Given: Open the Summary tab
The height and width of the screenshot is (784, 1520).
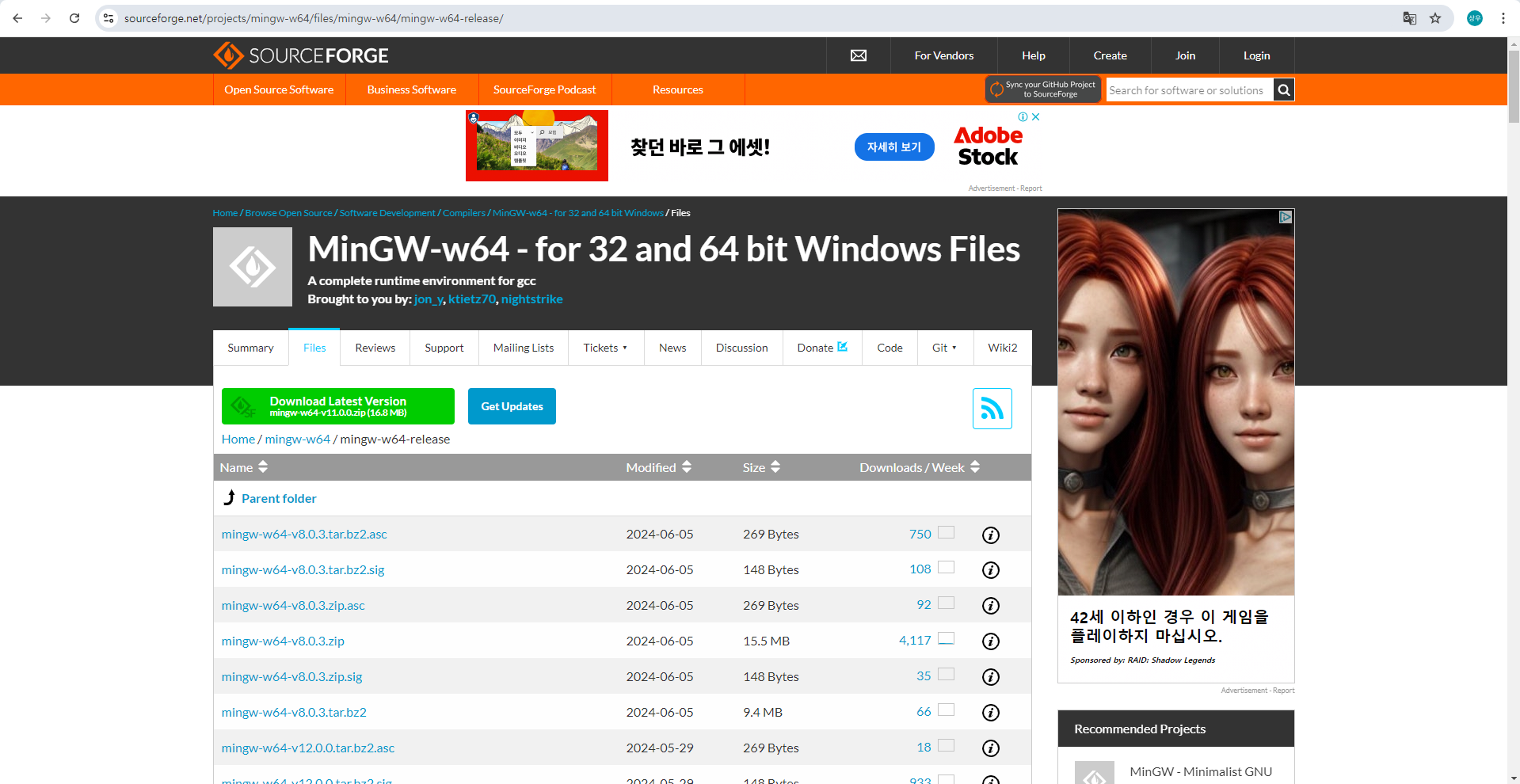Looking at the screenshot, I should pyautogui.click(x=250, y=348).
